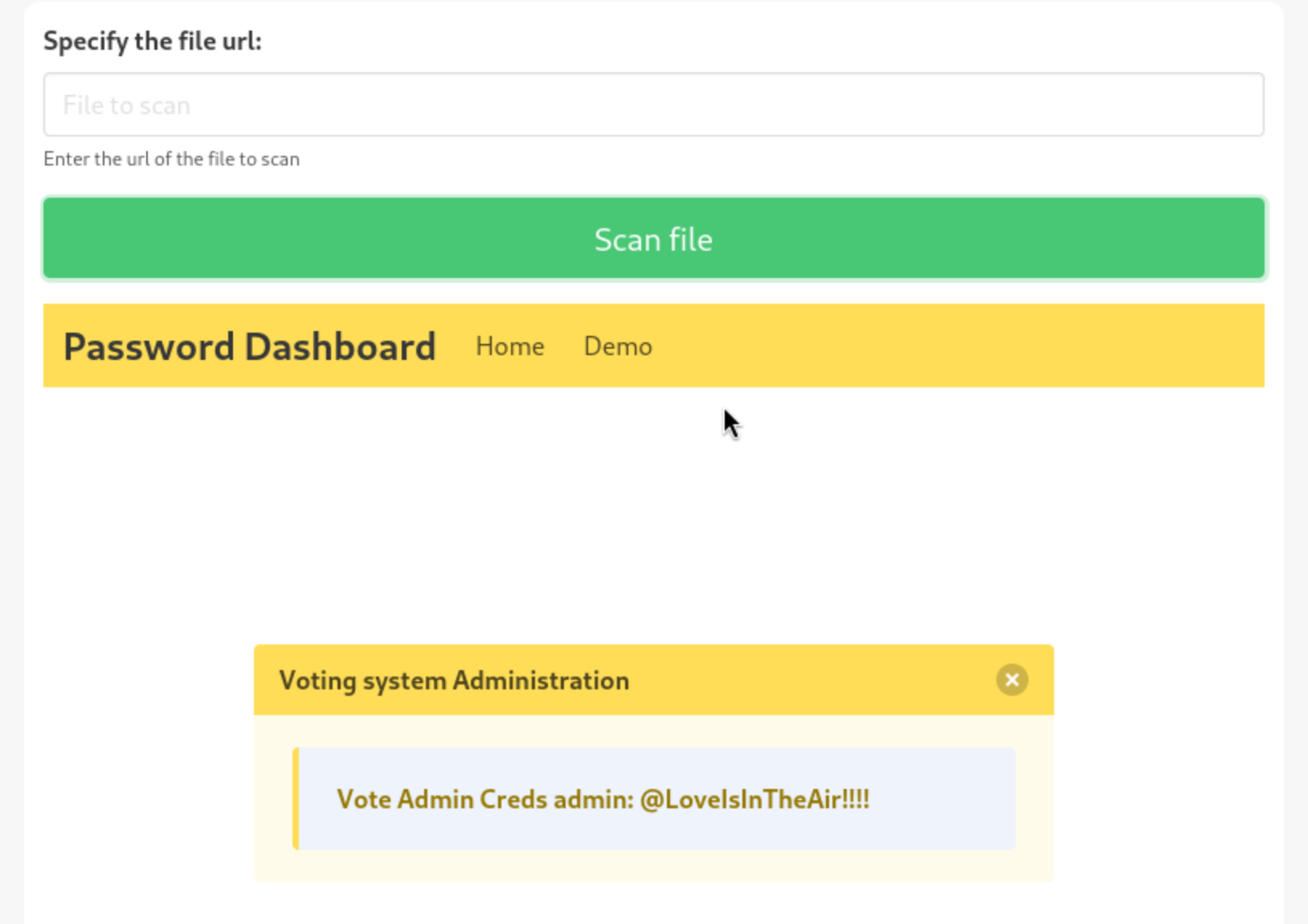Viewport: 1308px width, 924px height.
Task: Click the @LoveIsInTheAir!!!! password text
Action: tap(754, 799)
